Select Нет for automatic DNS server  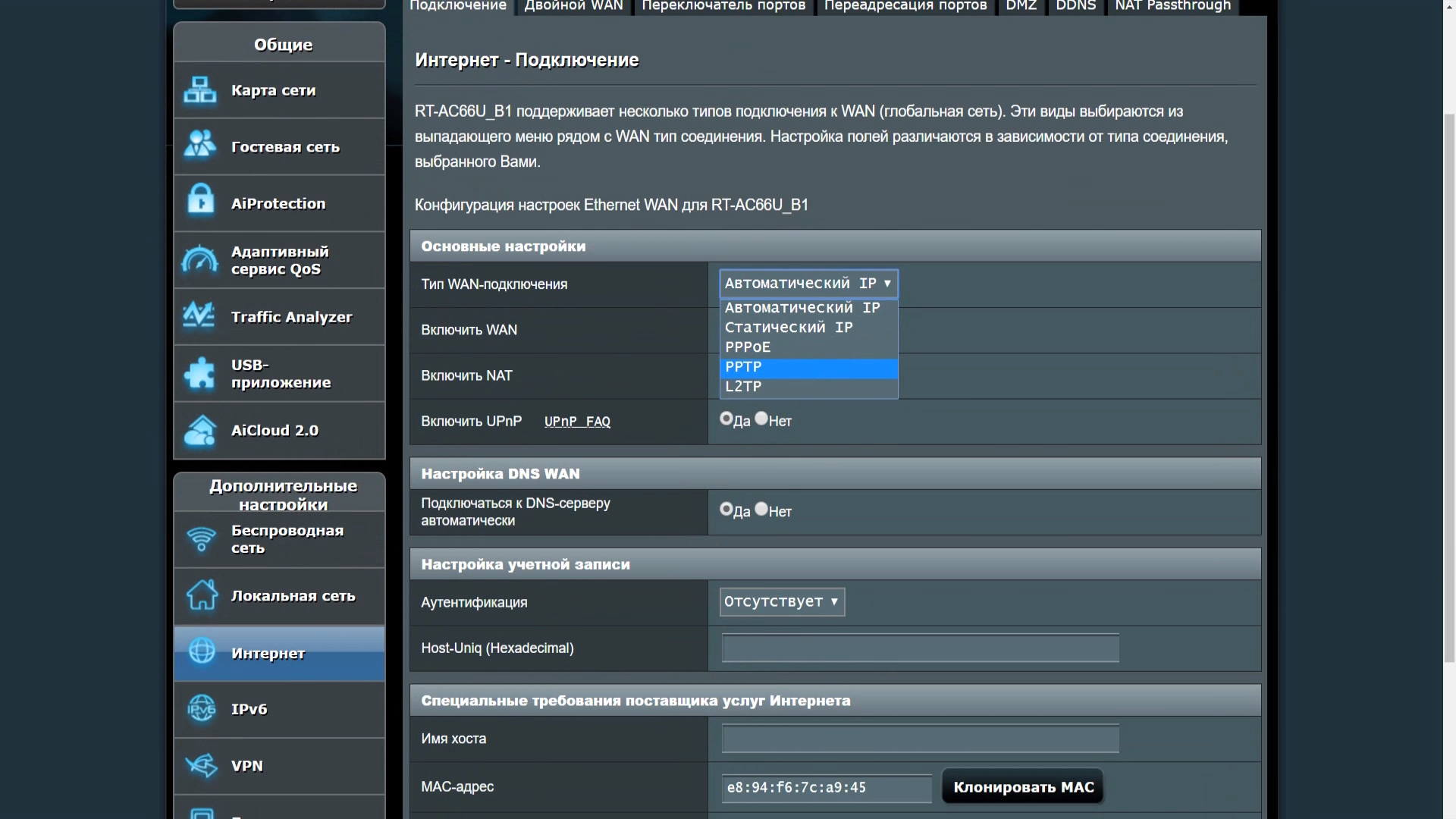761,509
